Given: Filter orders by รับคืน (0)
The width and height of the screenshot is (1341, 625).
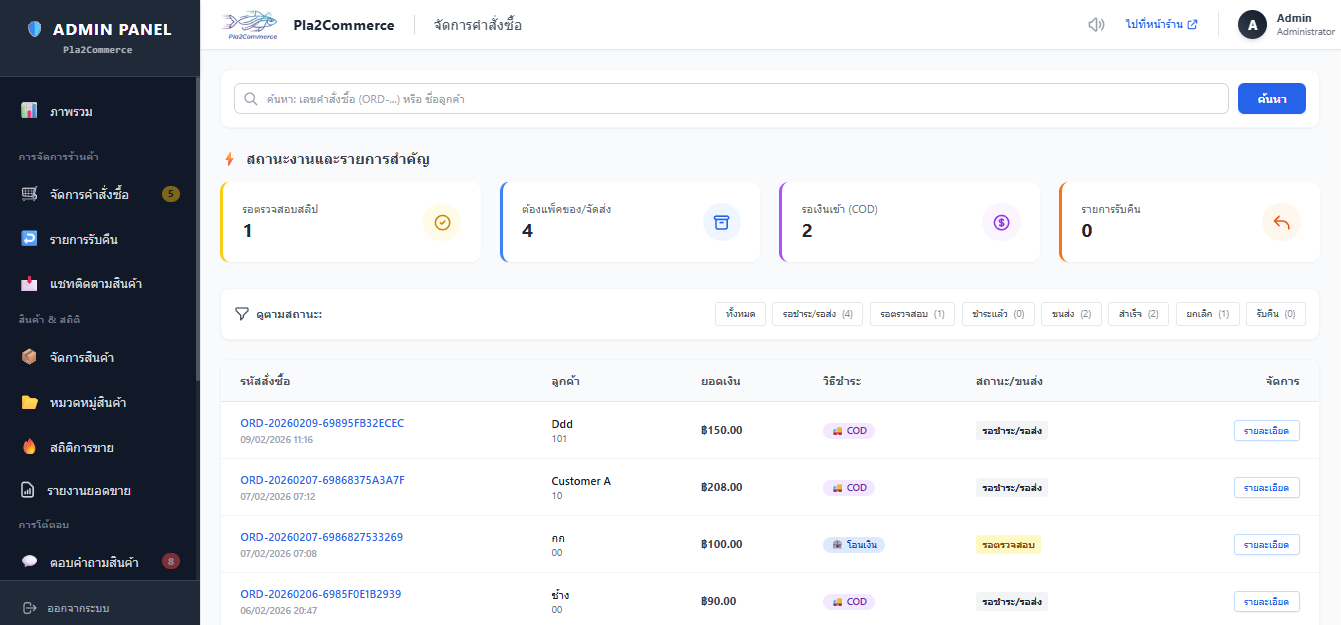Looking at the screenshot, I should click(1276, 314).
